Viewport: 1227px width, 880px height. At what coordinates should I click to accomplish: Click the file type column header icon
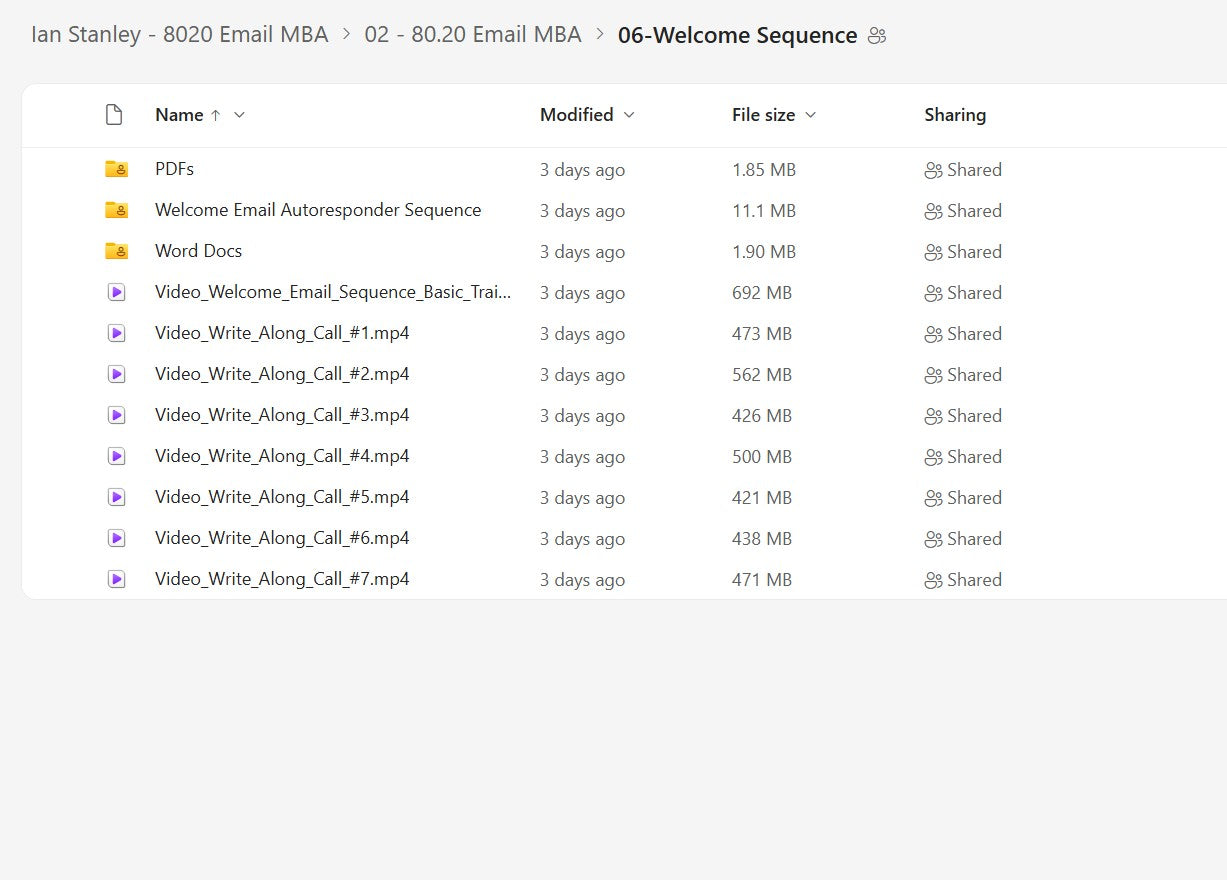[x=114, y=115]
